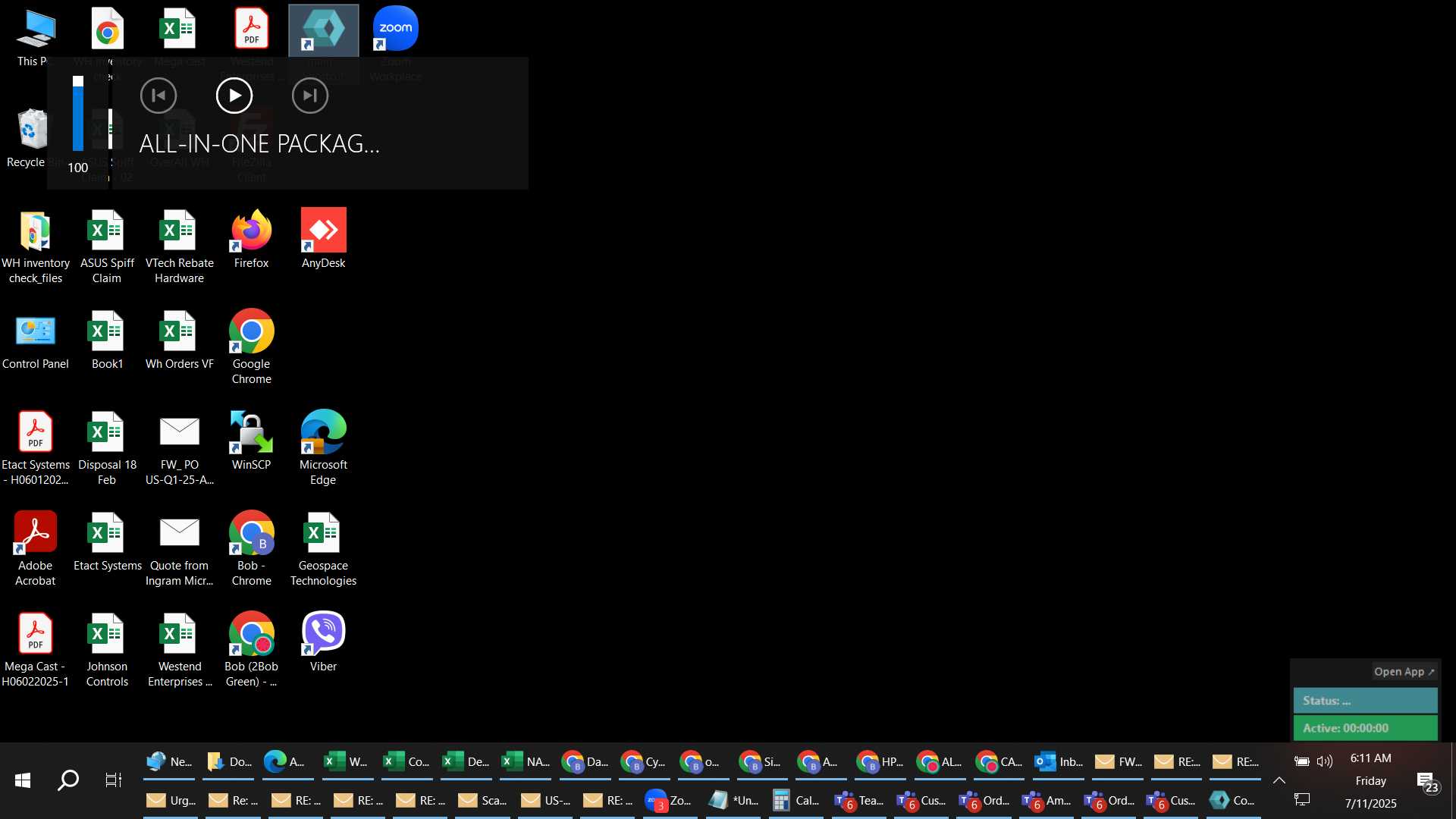Open the Firefox desktop shortcut
The width and height of the screenshot is (1456, 819).
[x=251, y=239]
